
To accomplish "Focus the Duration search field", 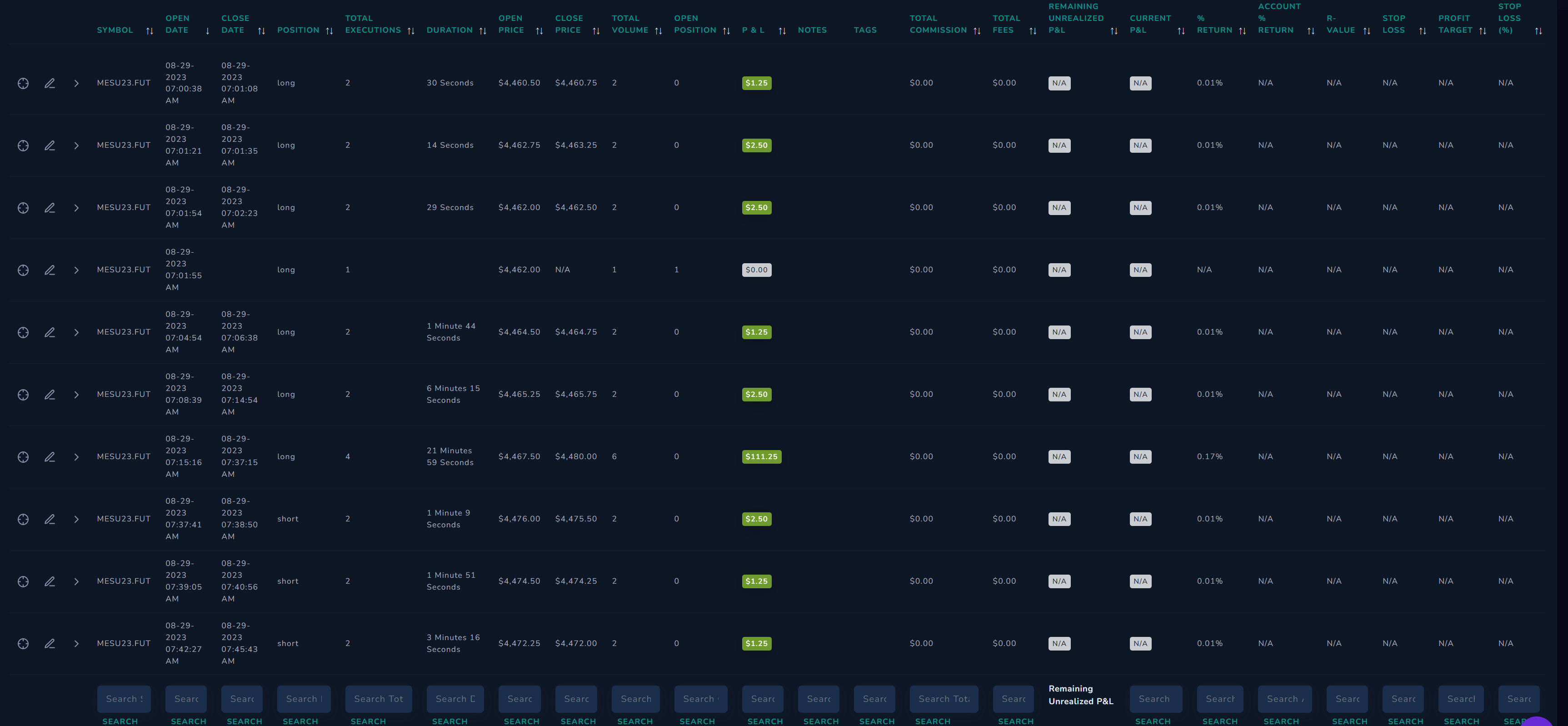I will [x=455, y=699].
